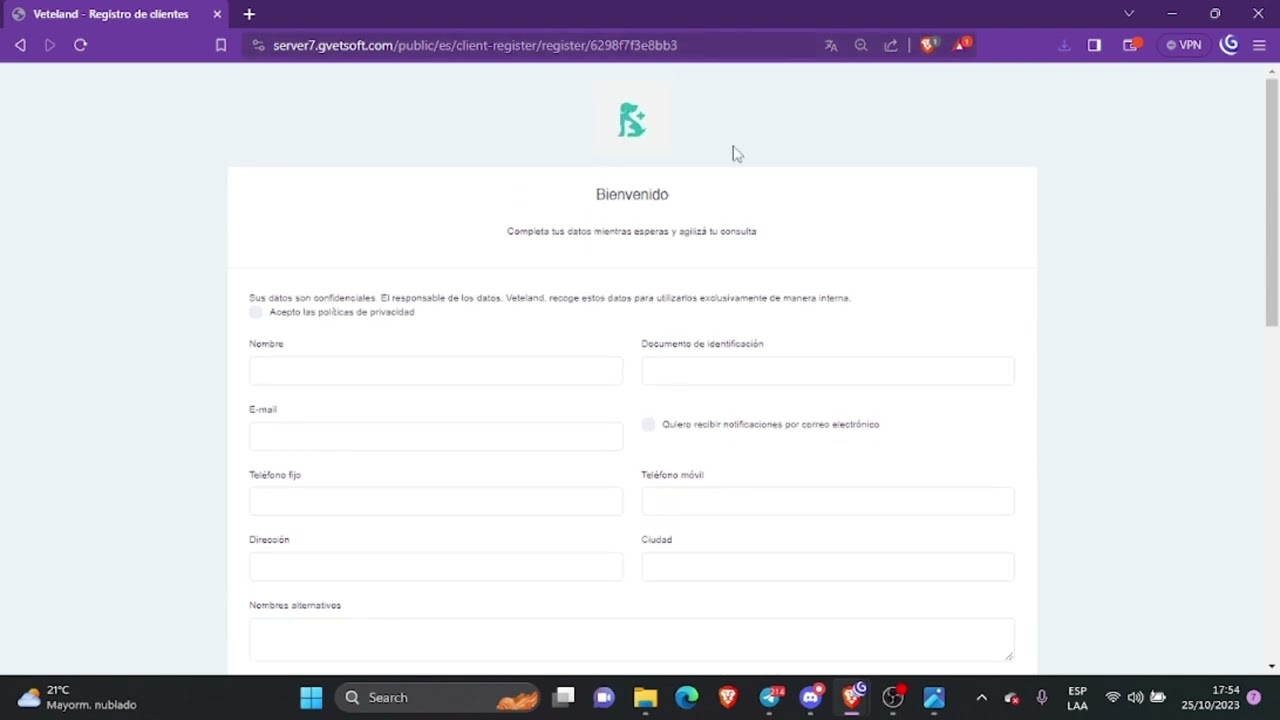Check Acepto las políticas de privacidad
Image resolution: width=1280 pixels, height=720 pixels.
256,312
